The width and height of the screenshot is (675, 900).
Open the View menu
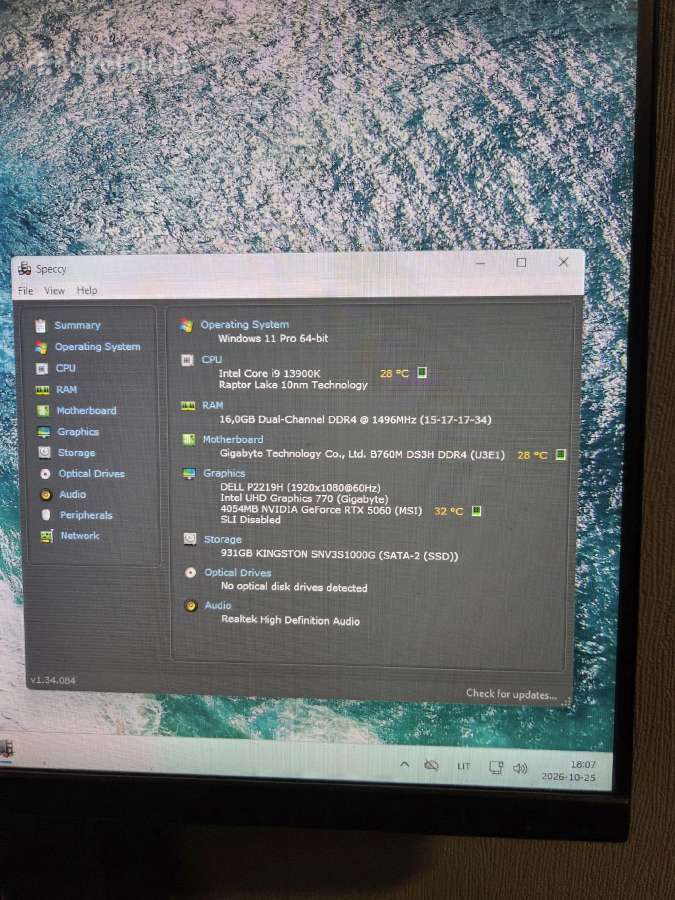click(x=55, y=291)
